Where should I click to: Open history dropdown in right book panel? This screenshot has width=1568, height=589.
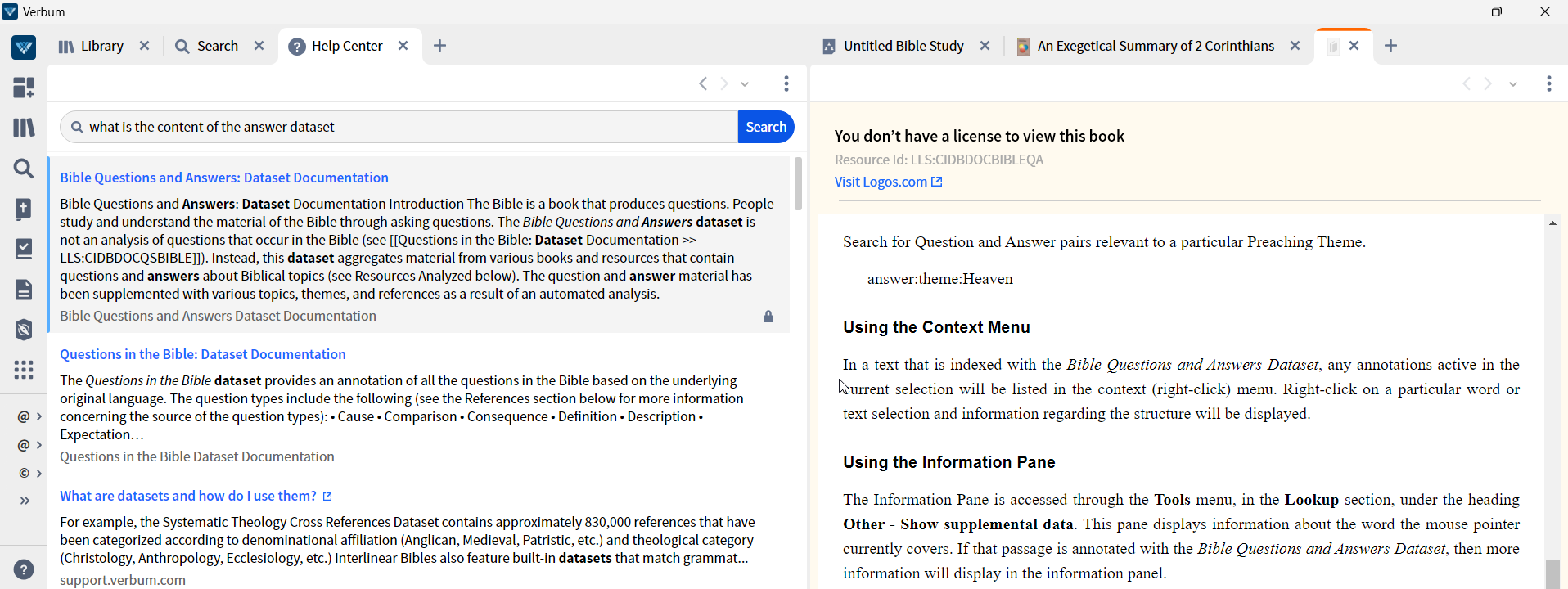coord(1513,84)
